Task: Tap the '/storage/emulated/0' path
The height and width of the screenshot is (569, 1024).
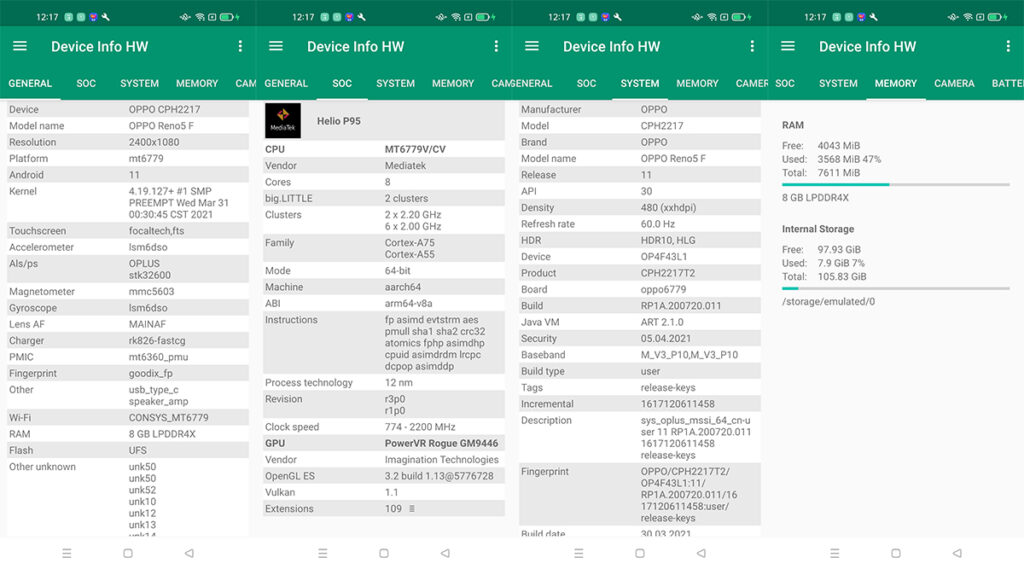Action: pyautogui.click(x=829, y=301)
